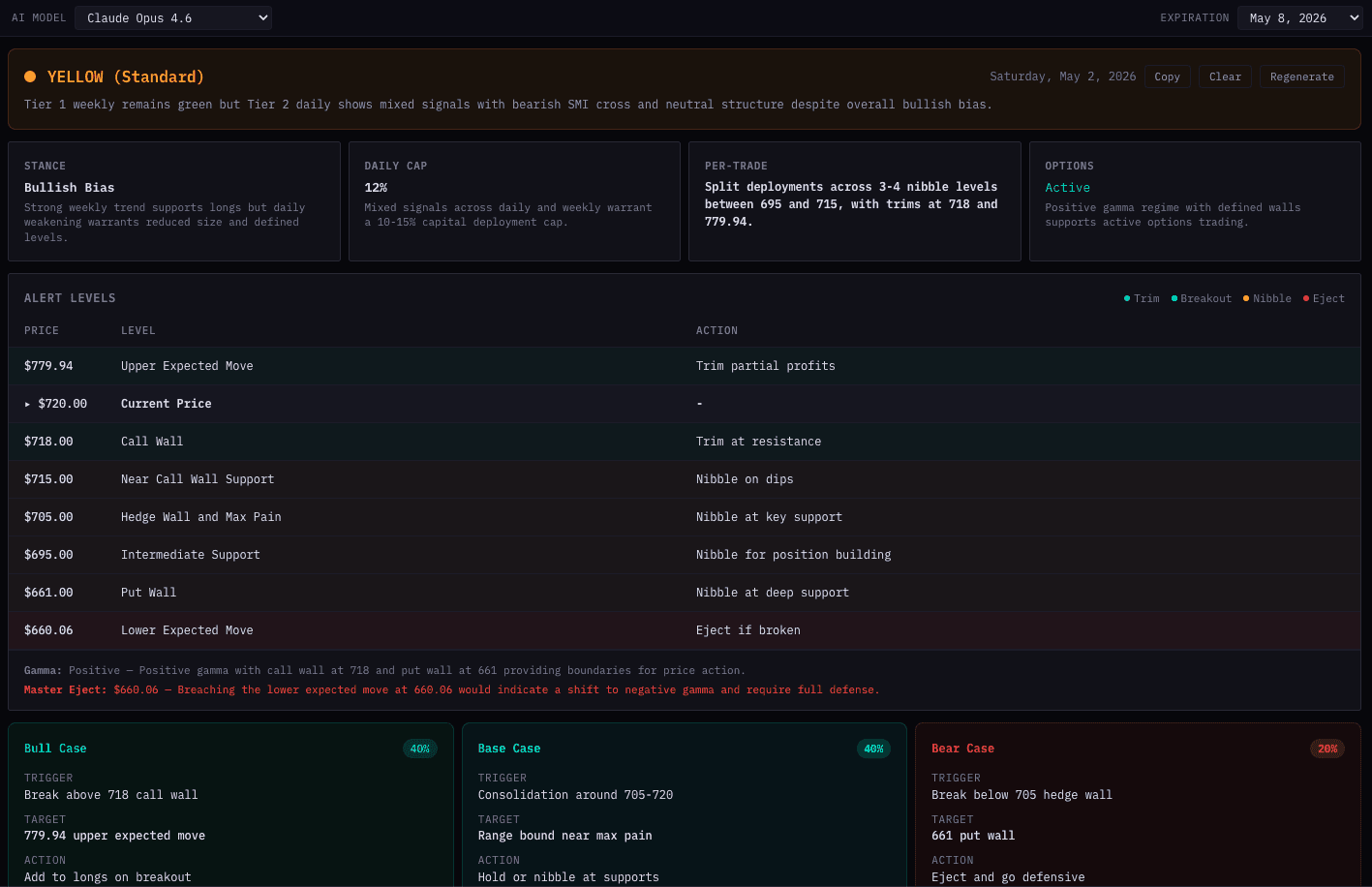Screen dimensions: 1372x887
Task: Click the orange YELLOW status dot
Action: (x=30, y=76)
